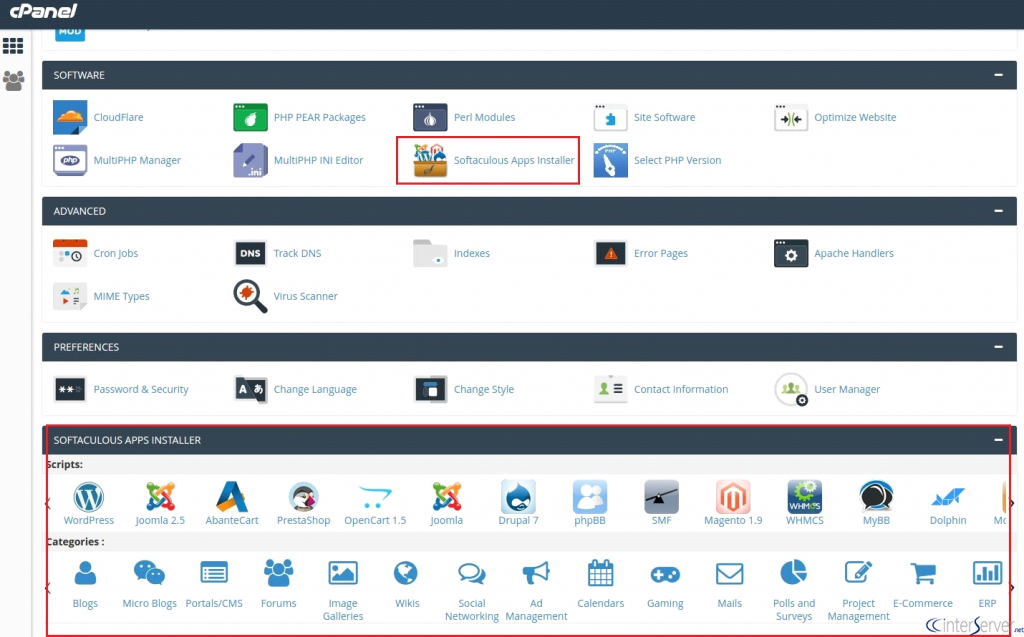1024x637 pixels.
Task: Click the Select PHP Version icon
Action: (x=610, y=160)
